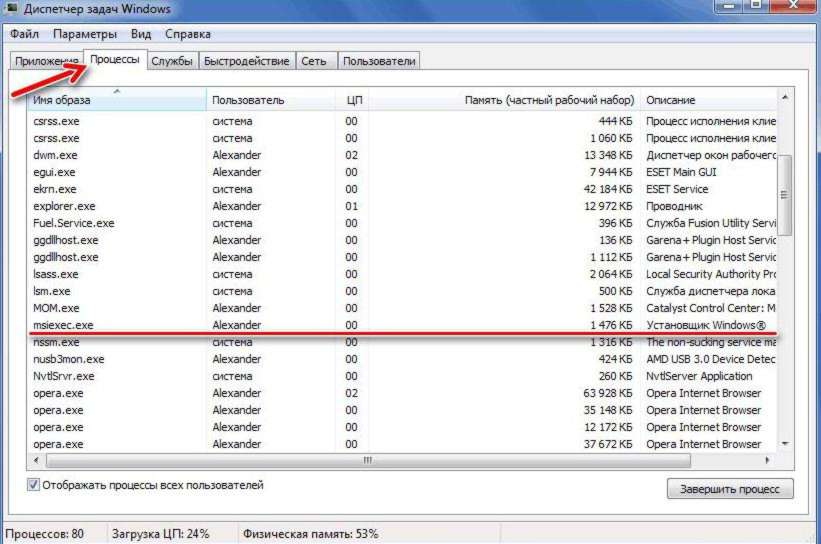
Task: Click the Установщик Windows description
Action: point(706,325)
